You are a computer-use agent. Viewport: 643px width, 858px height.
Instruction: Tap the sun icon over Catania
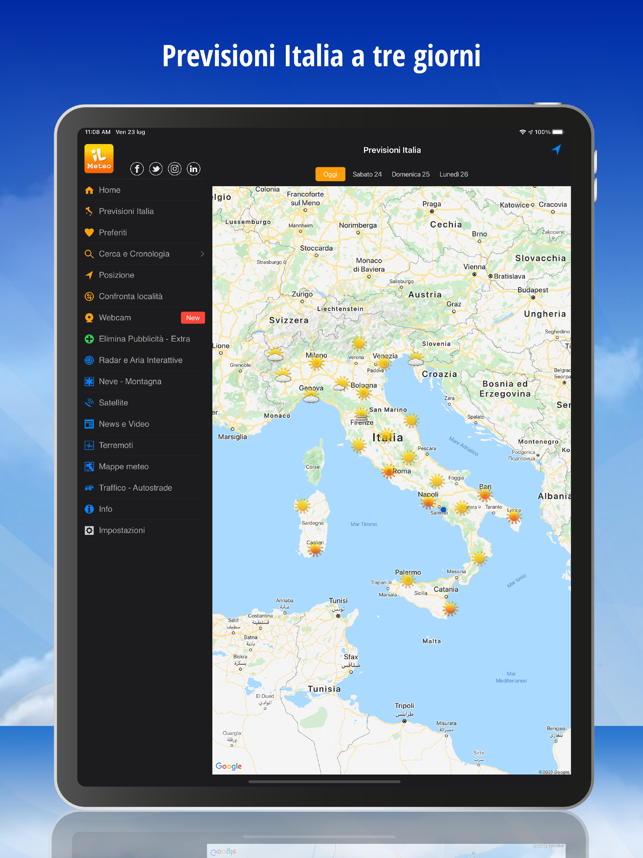(x=450, y=608)
